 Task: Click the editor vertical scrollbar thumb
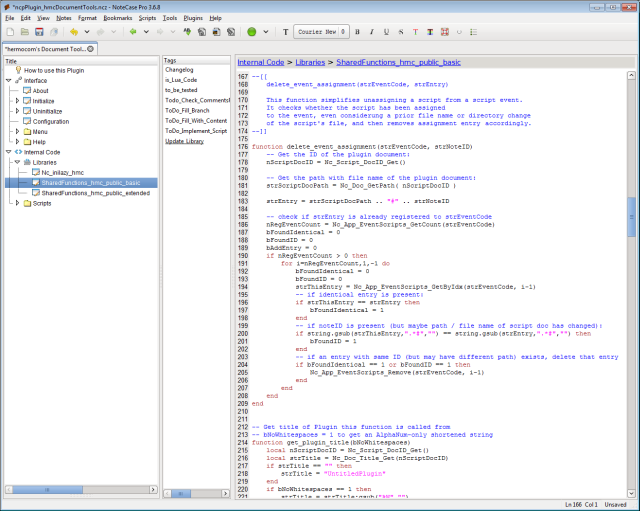(631, 216)
